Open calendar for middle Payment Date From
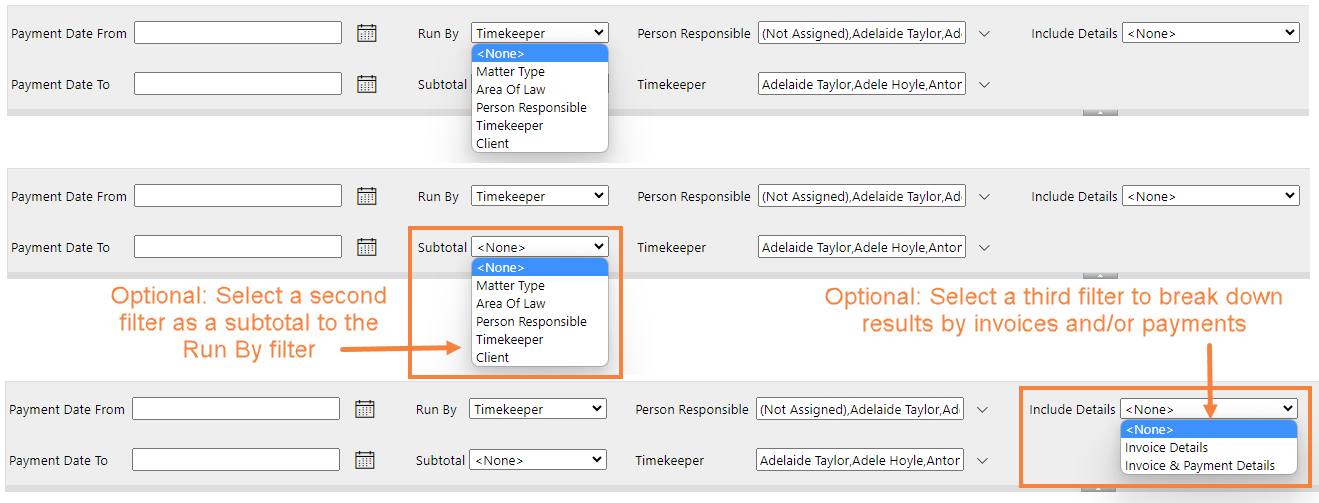Viewport: 1319px width, 503px height. click(367, 196)
